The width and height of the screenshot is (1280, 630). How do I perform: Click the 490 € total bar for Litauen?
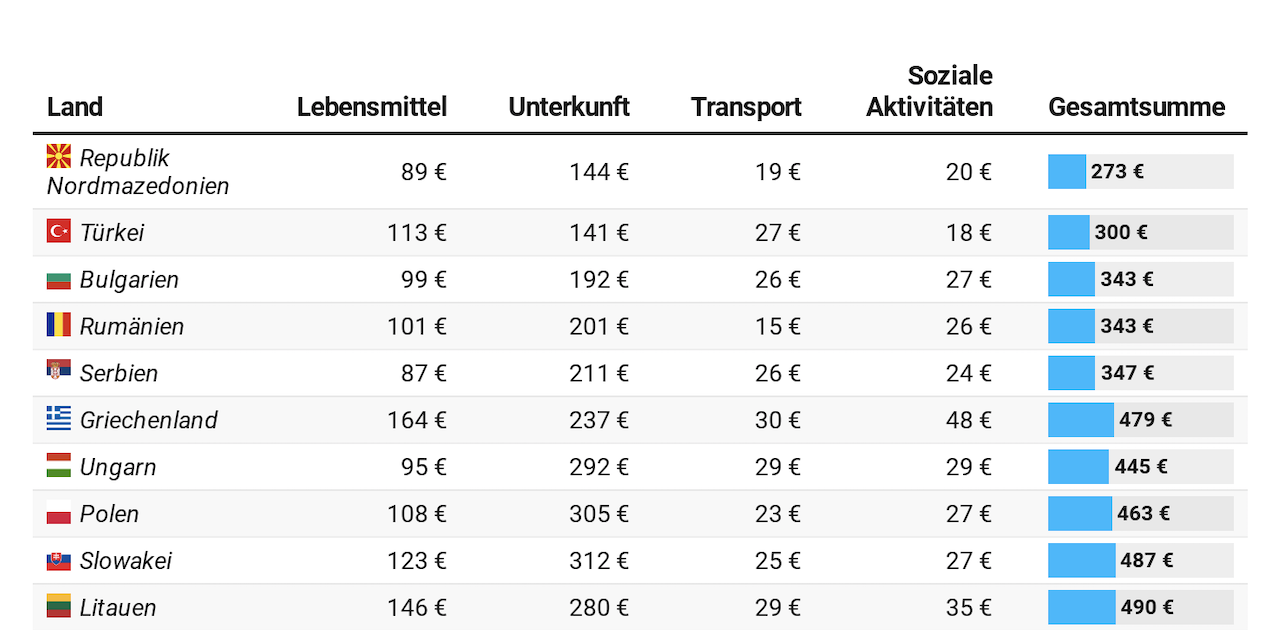coord(1140,607)
